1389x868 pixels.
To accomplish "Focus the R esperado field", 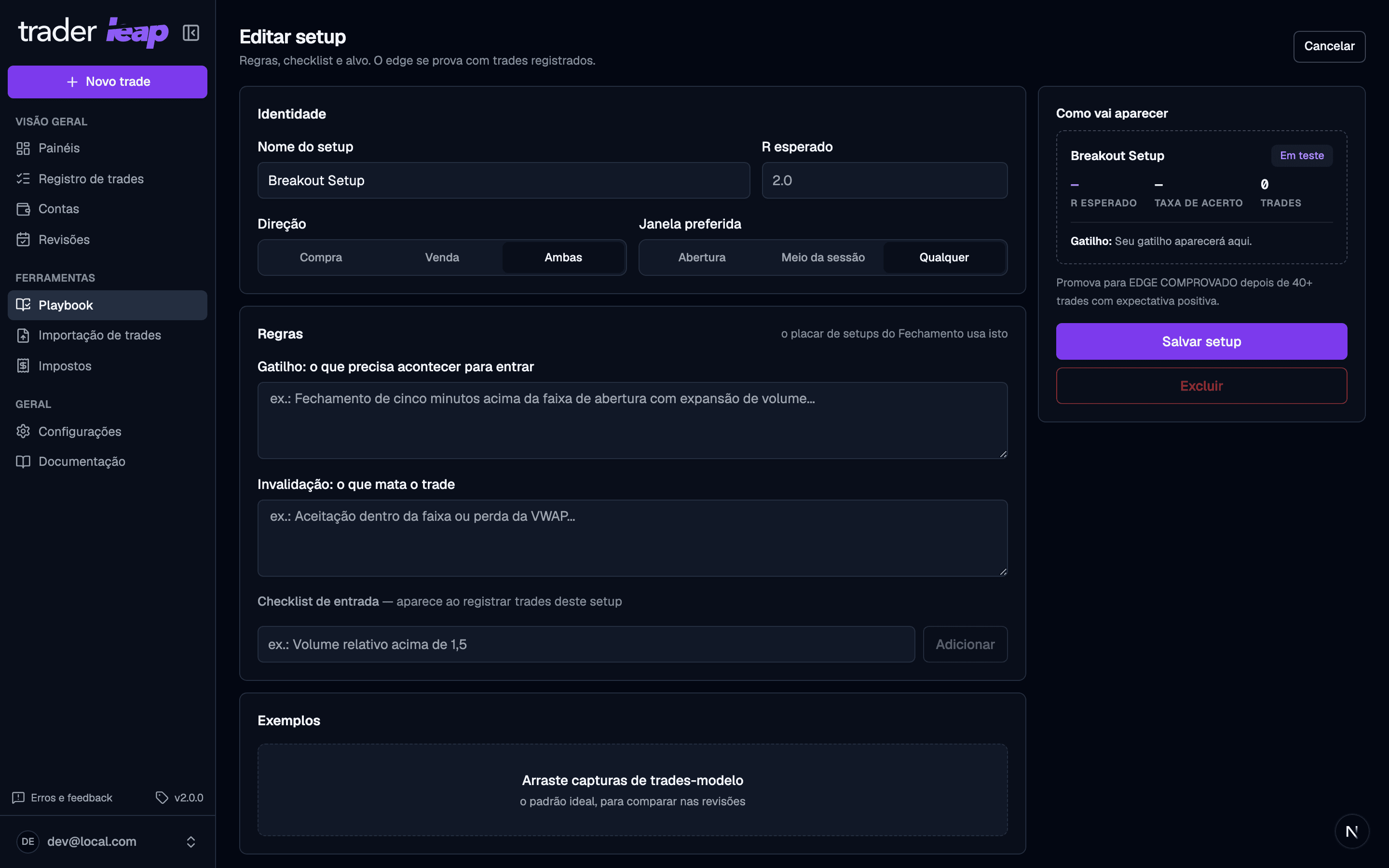I will click(x=885, y=180).
